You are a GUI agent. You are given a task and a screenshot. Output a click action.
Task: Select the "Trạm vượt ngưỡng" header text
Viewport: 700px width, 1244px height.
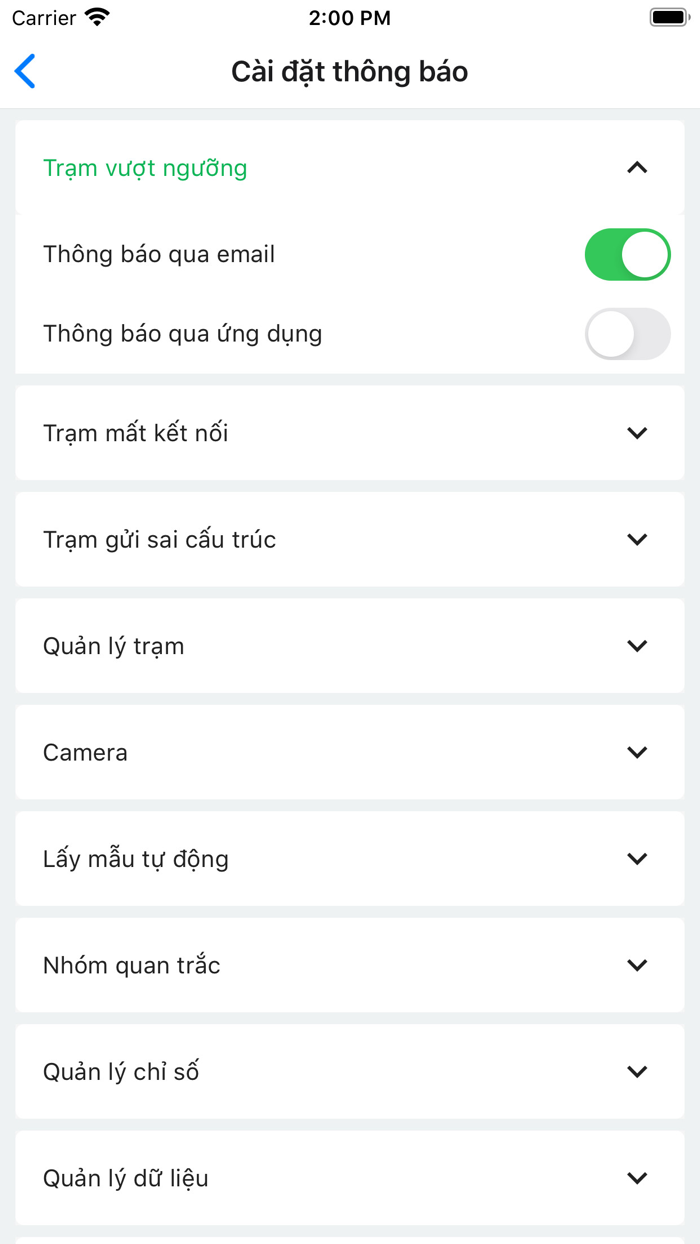point(144,168)
